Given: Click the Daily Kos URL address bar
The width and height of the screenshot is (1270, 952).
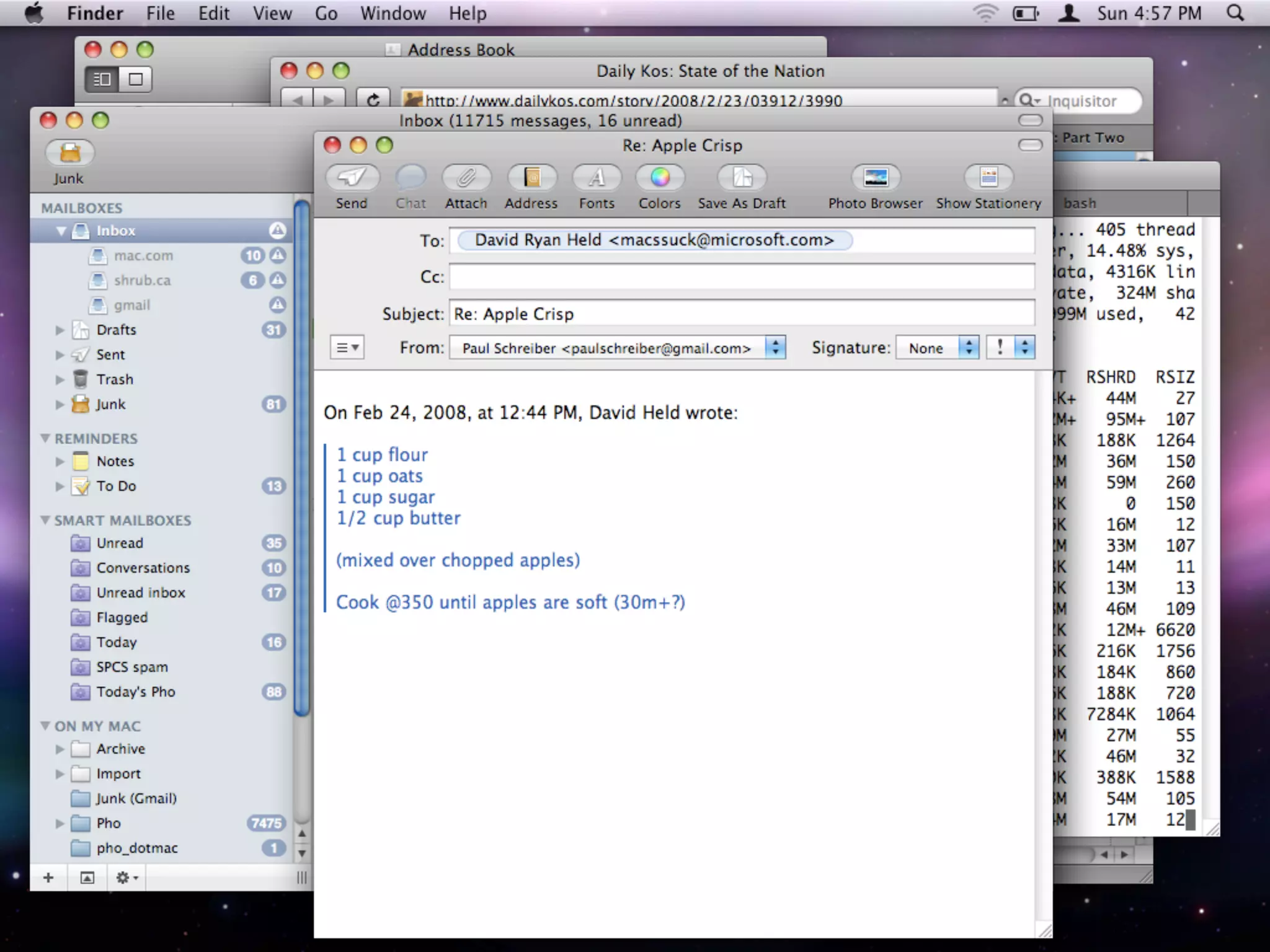Looking at the screenshot, I should (699, 99).
